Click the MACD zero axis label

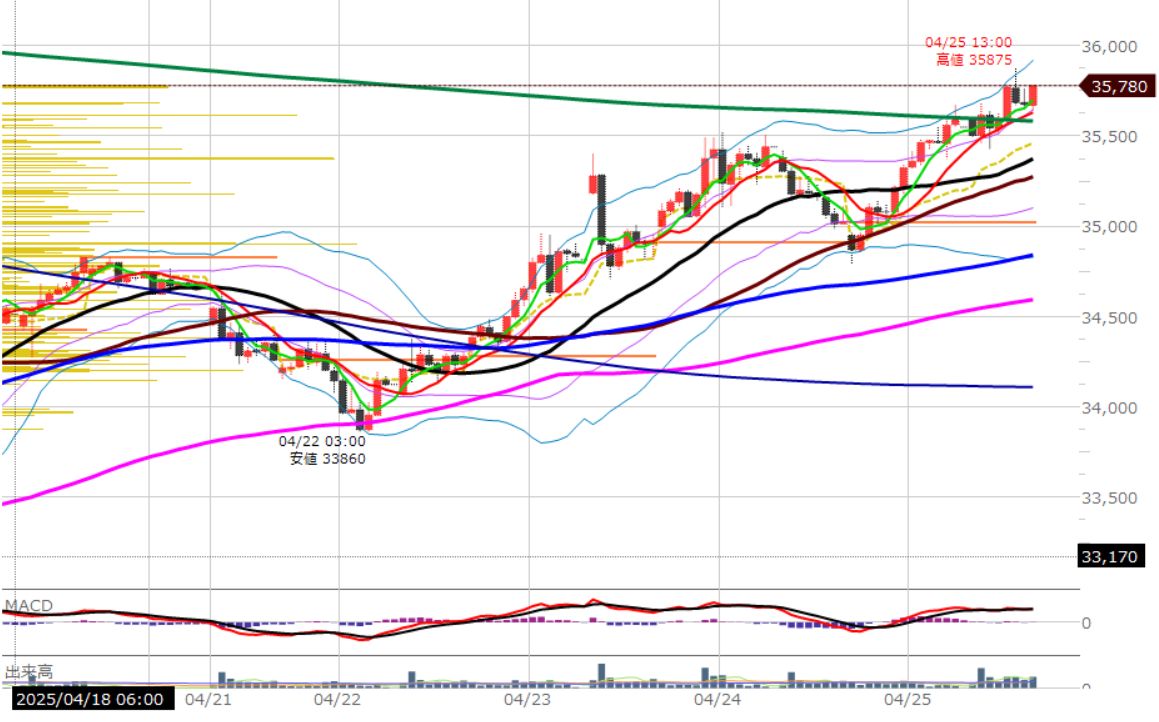(1086, 623)
